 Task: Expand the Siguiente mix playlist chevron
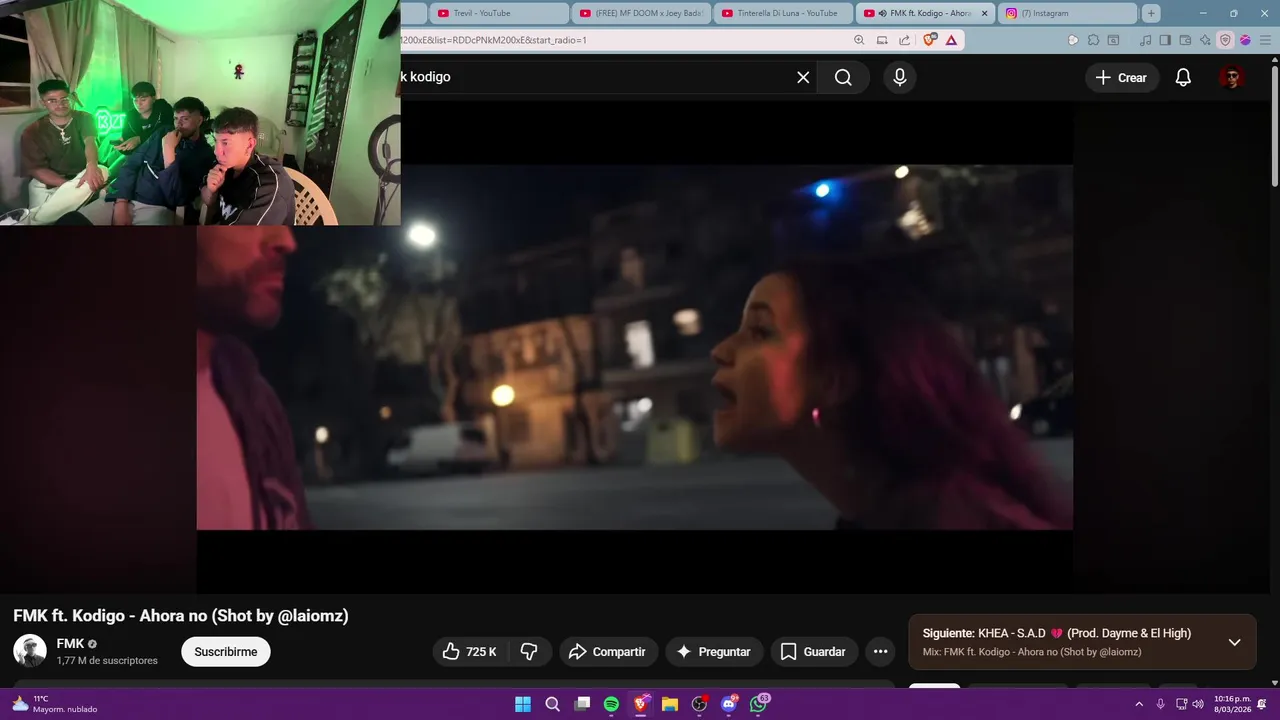click(1234, 642)
